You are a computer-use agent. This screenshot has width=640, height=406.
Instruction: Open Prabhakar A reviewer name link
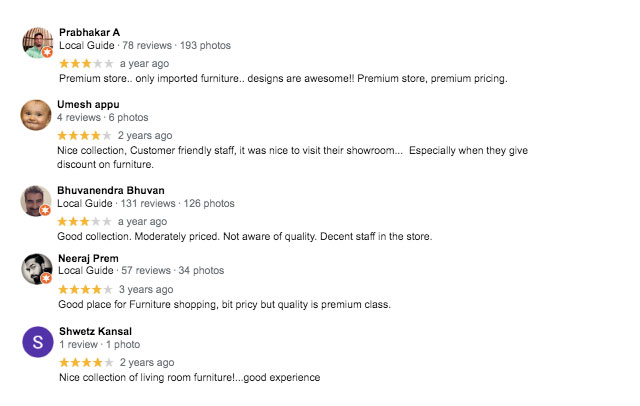(x=89, y=32)
